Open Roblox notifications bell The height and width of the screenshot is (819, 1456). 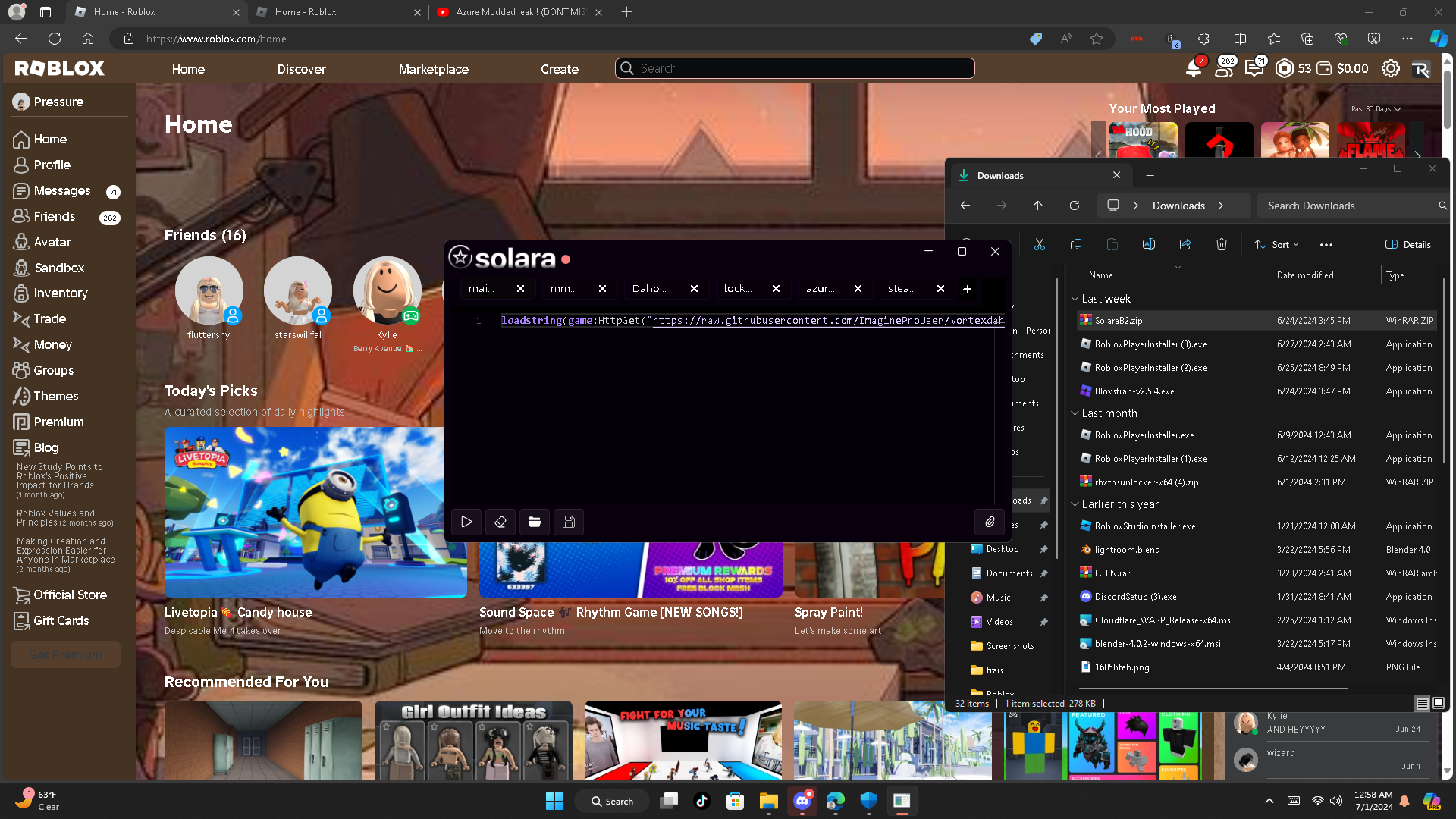1194,68
